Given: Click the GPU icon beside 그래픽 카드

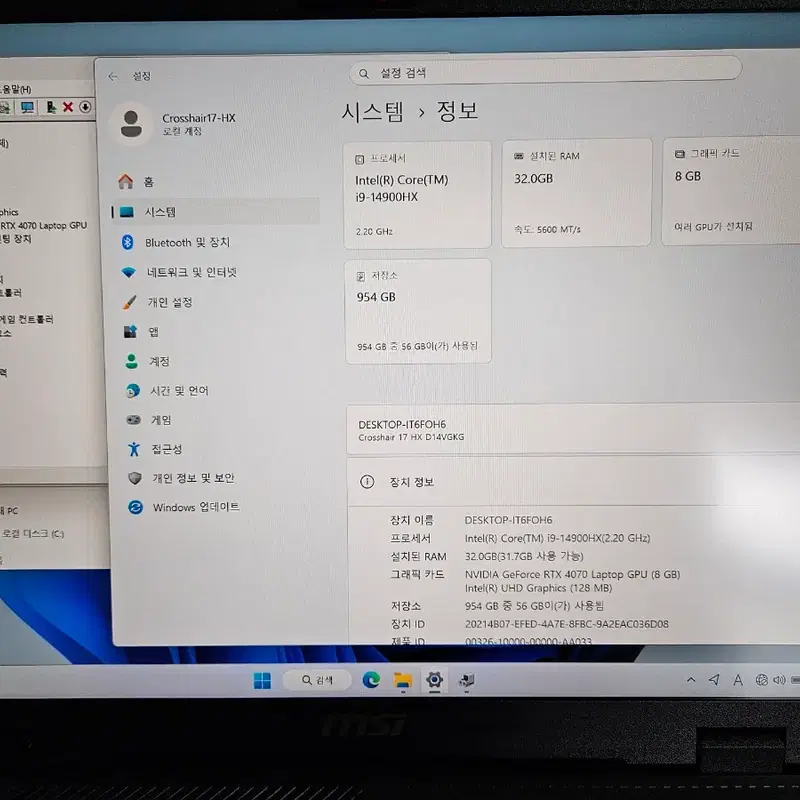Looking at the screenshot, I should click(x=680, y=154).
